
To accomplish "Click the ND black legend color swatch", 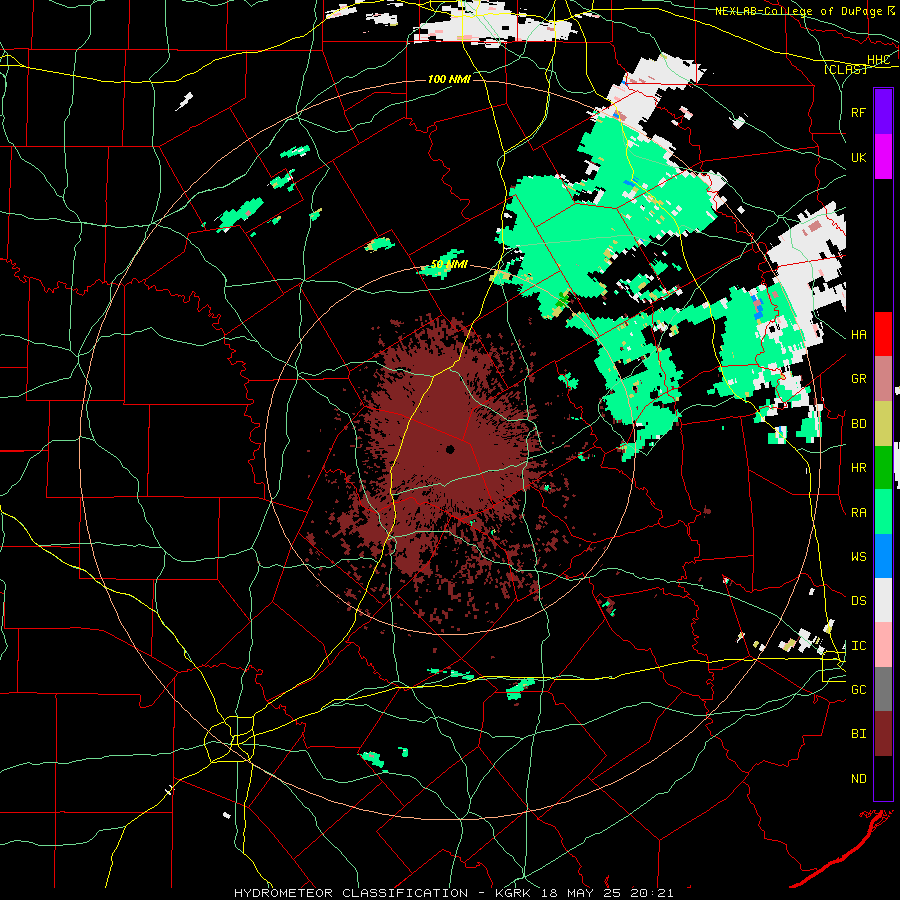I will [883, 778].
